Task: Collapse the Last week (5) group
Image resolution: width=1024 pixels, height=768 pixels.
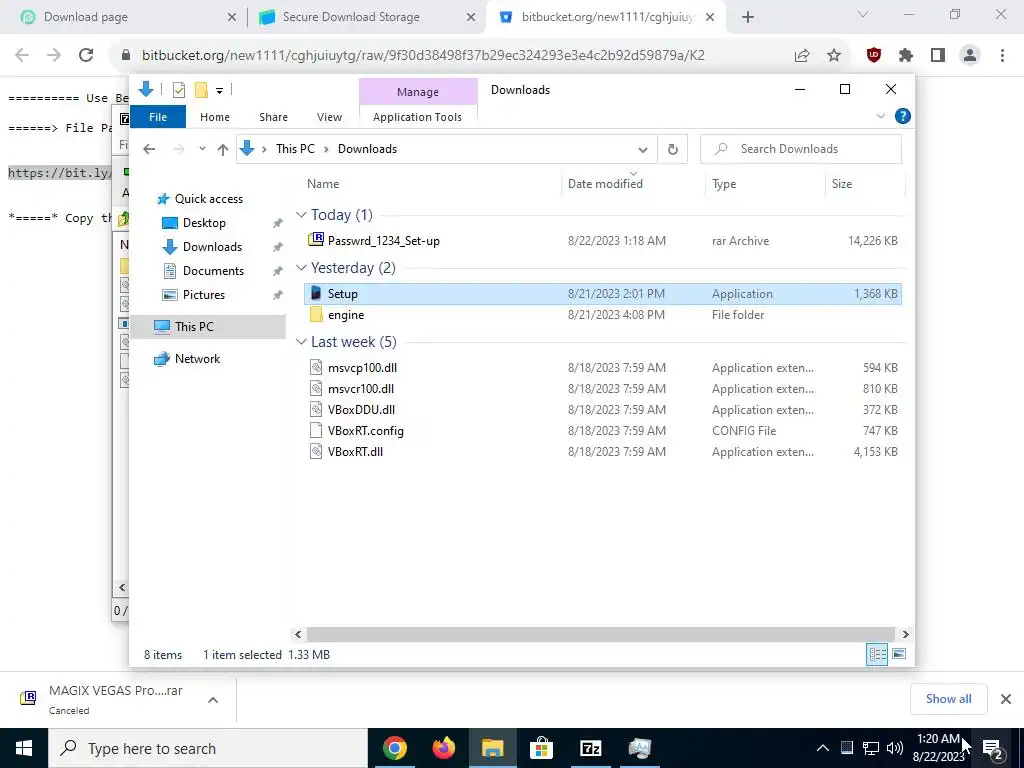Action: [x=301, y=342]
